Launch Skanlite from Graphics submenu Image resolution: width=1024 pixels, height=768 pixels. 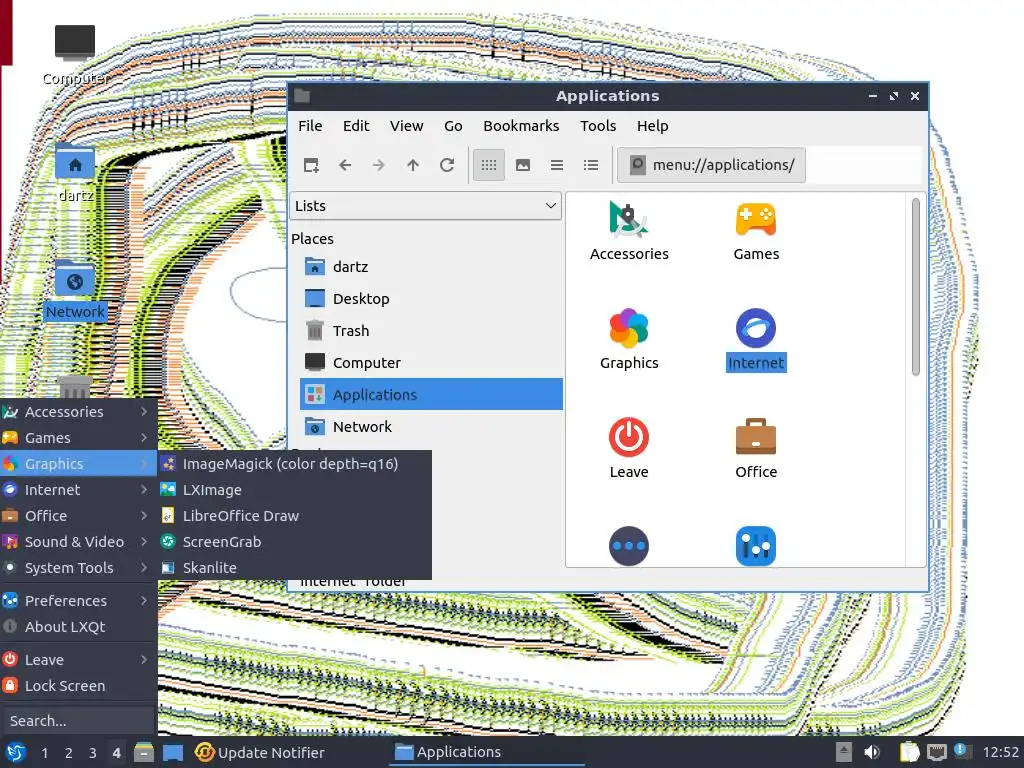click(295, 568)
